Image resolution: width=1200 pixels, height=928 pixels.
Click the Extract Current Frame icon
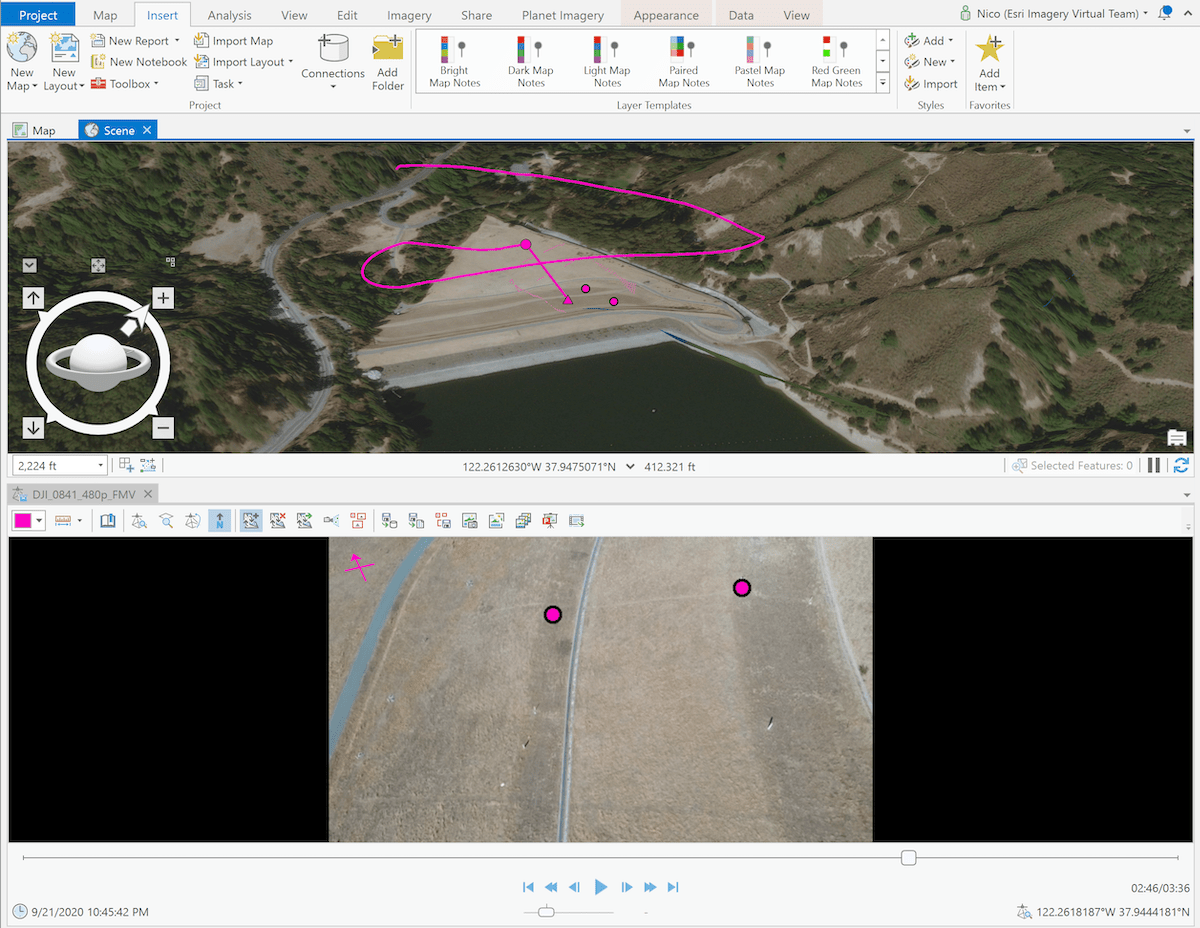(470, 520)
